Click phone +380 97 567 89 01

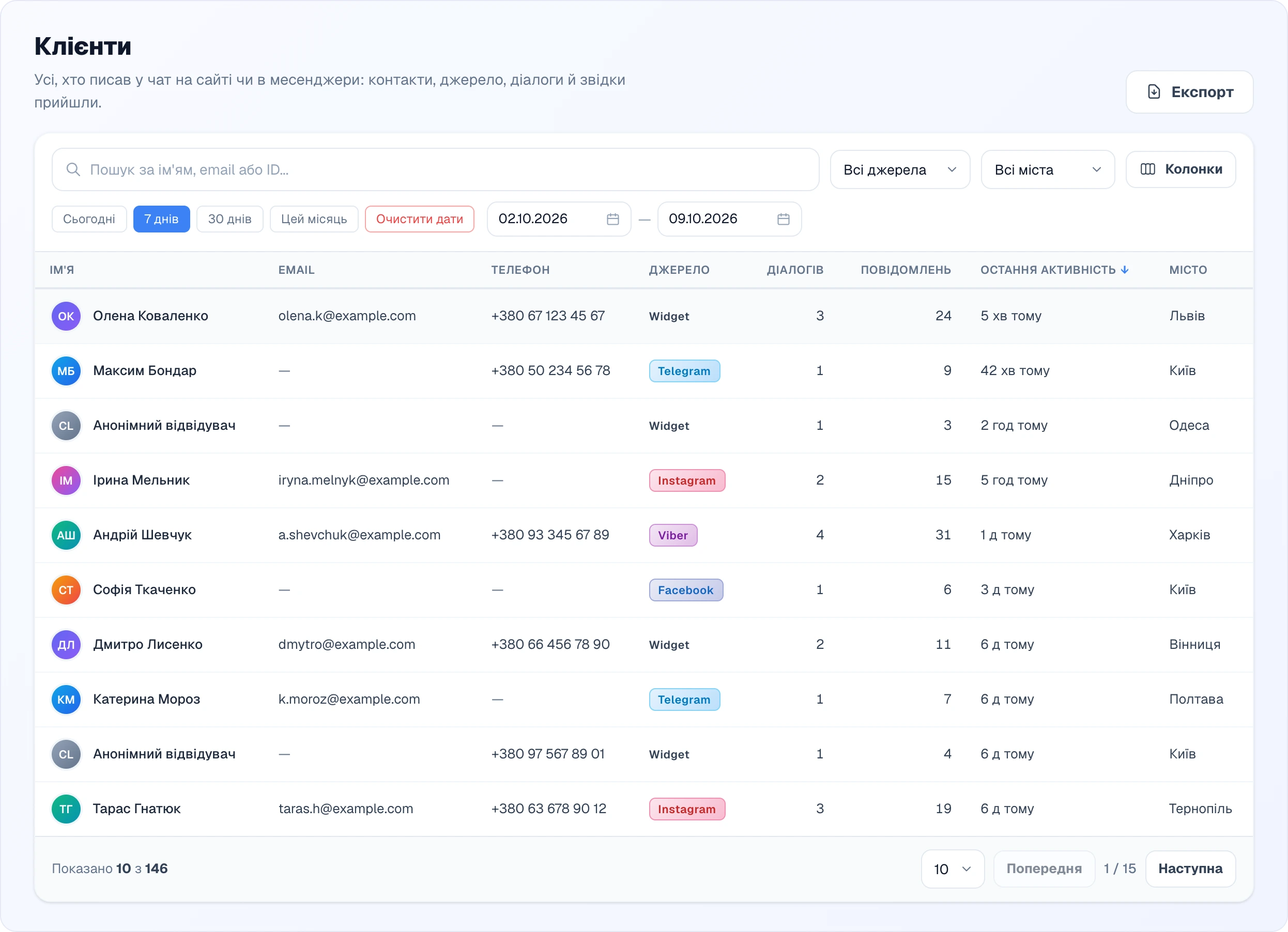(548, 754)
